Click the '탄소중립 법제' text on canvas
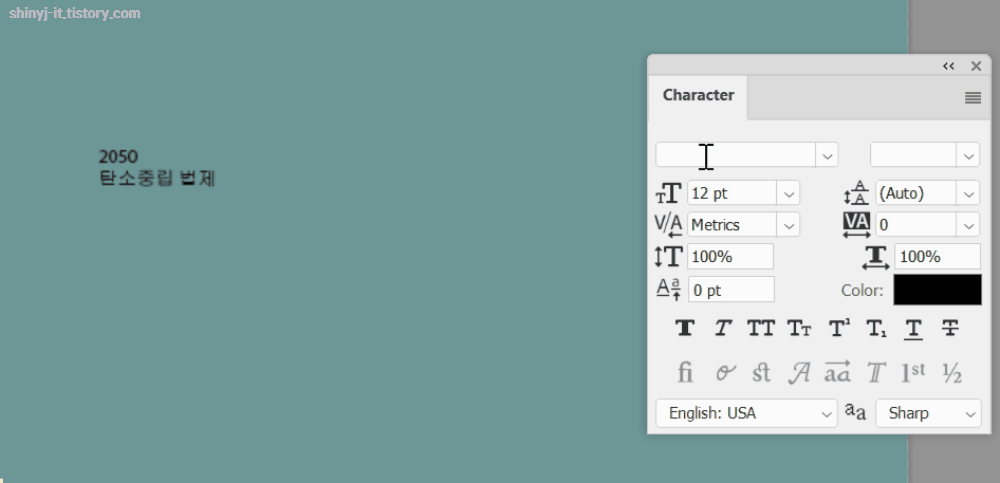Image resolution: width=1000 pixels, height=483 pixels. (x=157, y=178)
